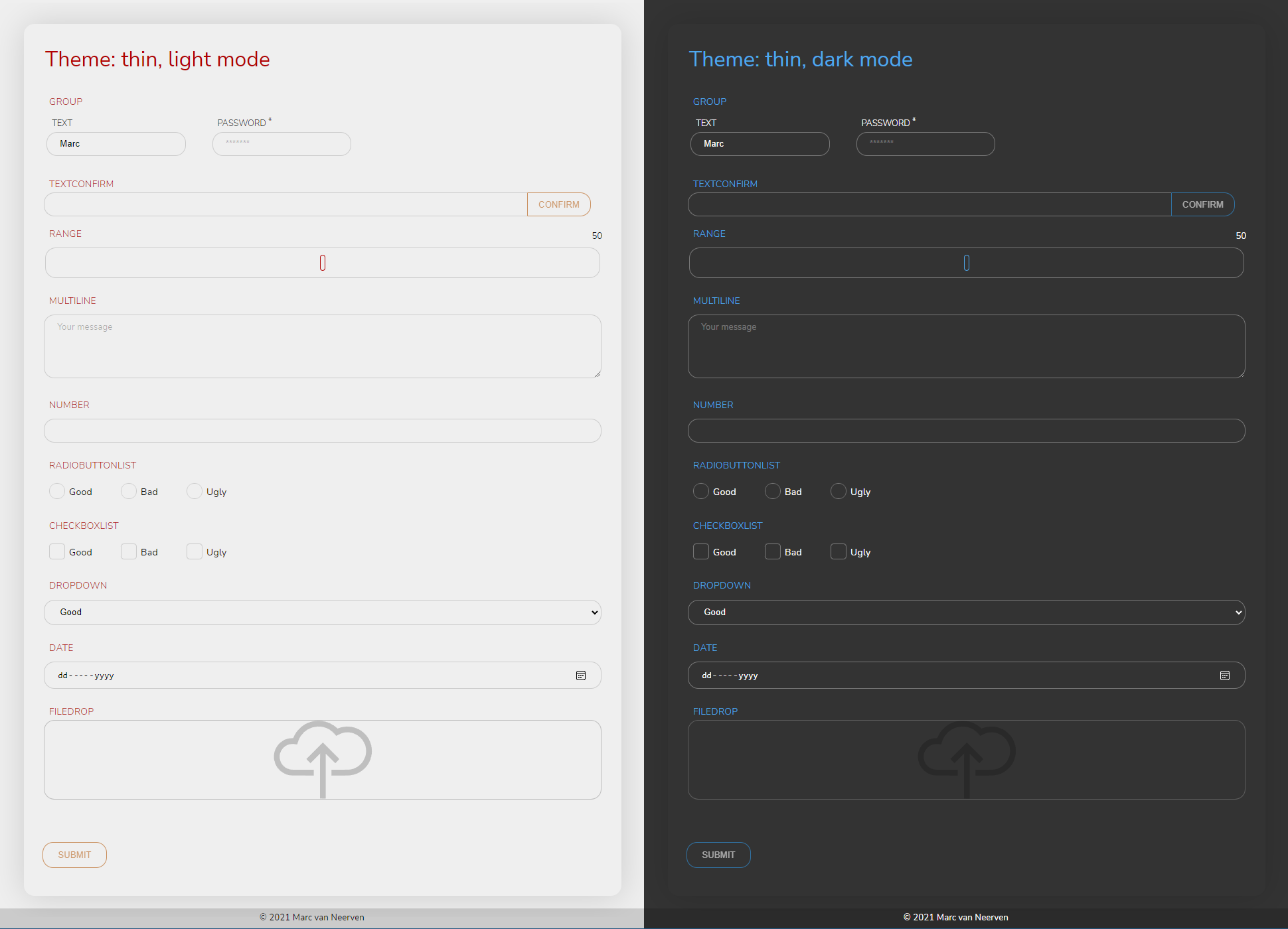Click the cloud upload icon in light mode Filedrop

click(x=323, y=760)
